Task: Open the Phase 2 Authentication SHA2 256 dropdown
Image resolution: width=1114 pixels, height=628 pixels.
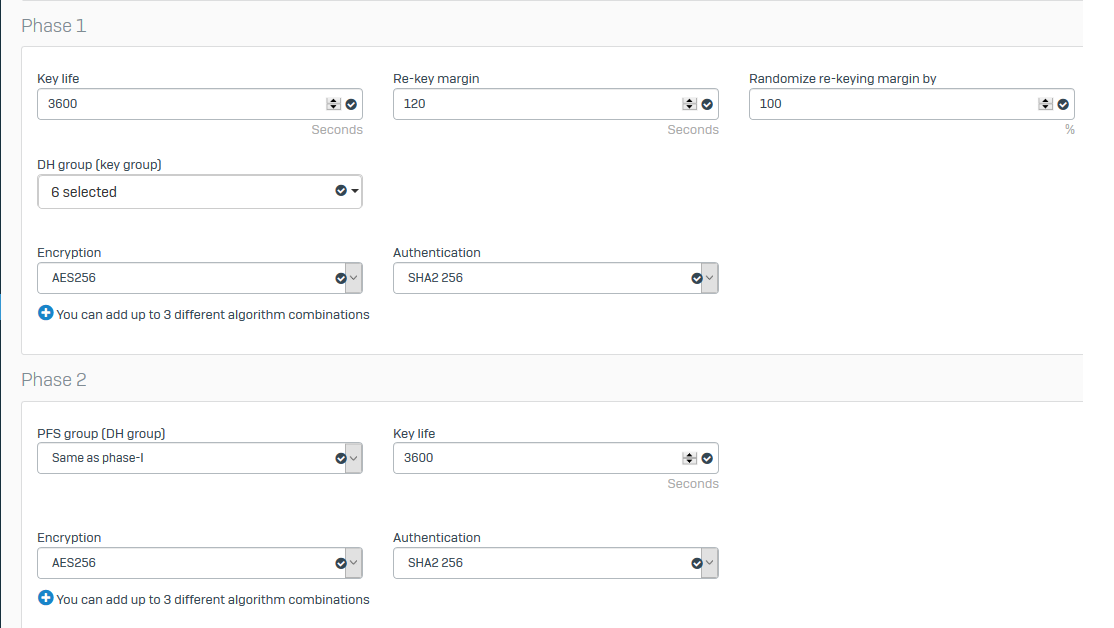Action: (x=556, y=563)
